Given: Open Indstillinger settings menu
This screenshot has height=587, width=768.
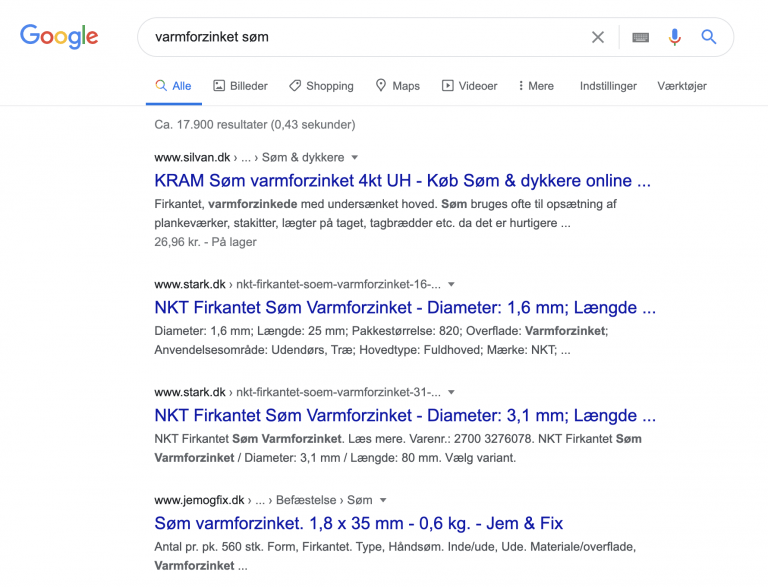Looking at the screenshot, I should 608,86.
